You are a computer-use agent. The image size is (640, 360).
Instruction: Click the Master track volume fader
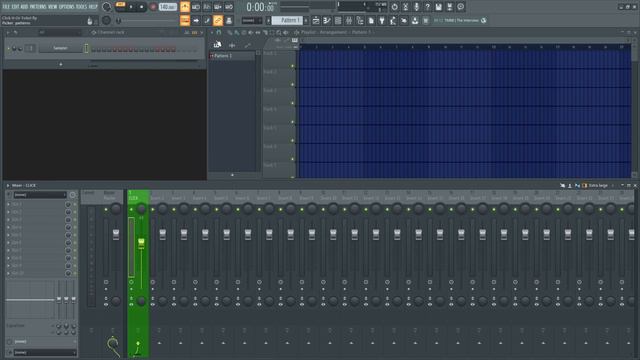tap(116, 234)
